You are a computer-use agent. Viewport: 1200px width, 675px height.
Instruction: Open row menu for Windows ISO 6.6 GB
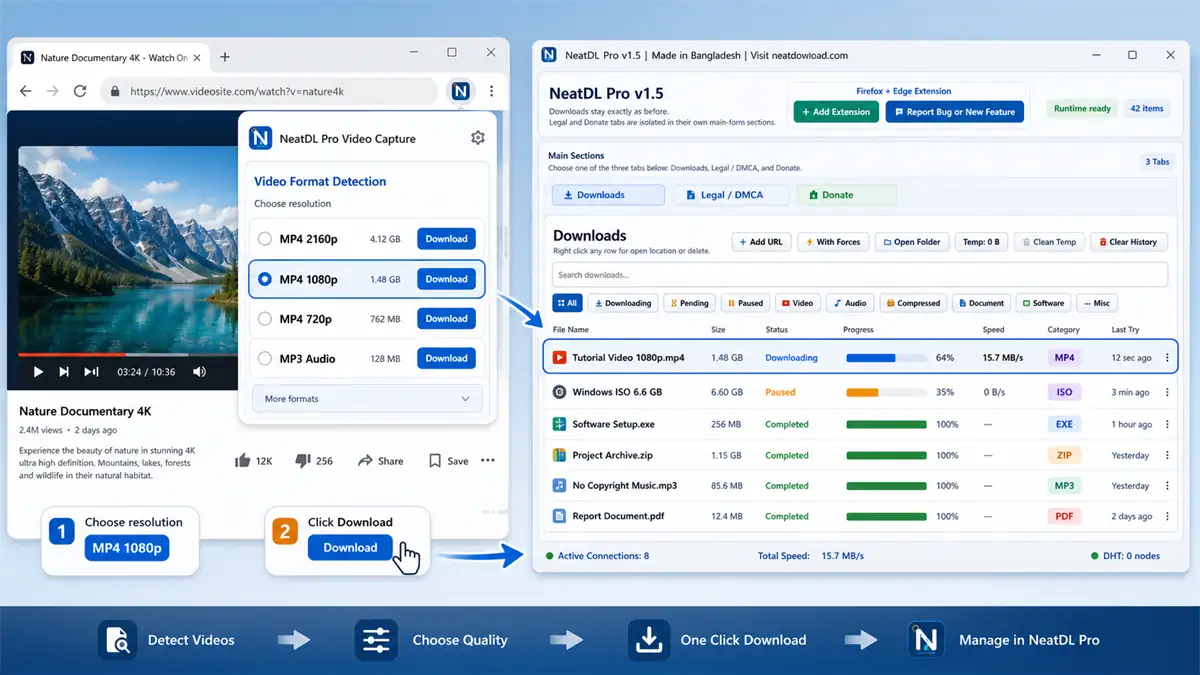[1167, 393]
